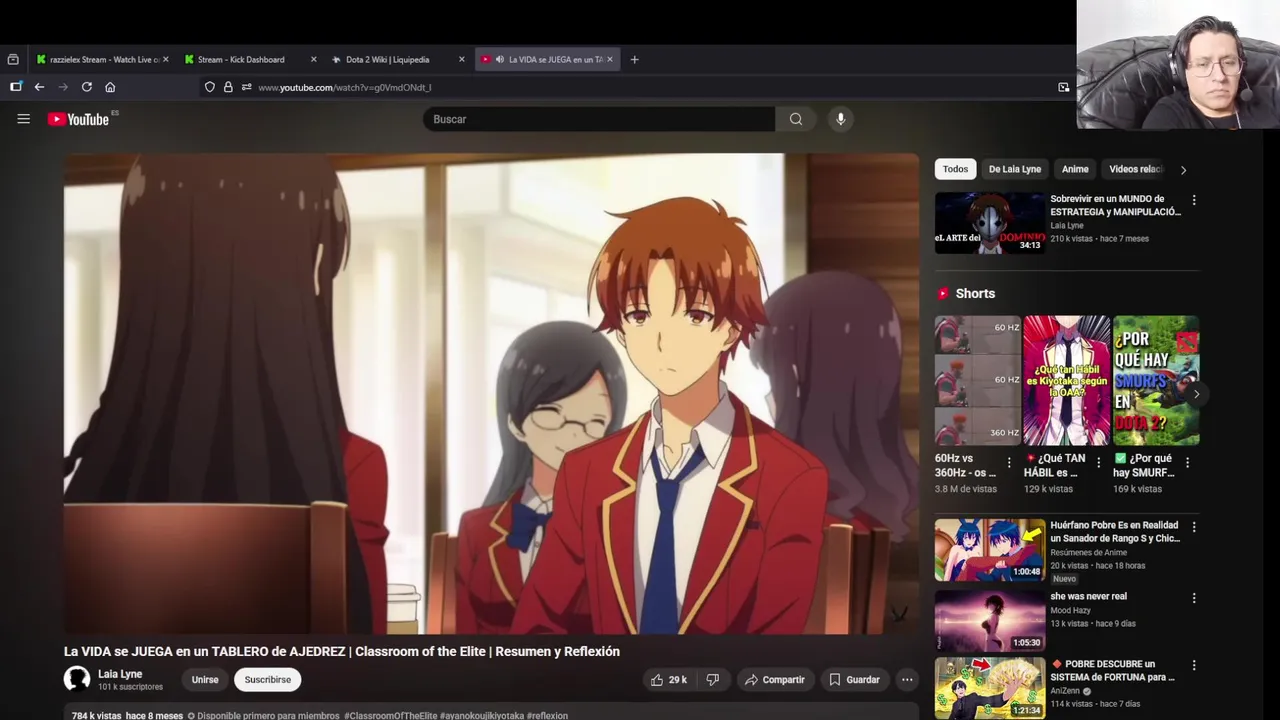This screenshot has width=1280, height=720.
Task: Open the ¿Qué TAN HÁBIL short thumbnail
Action: pos(1067,381)
